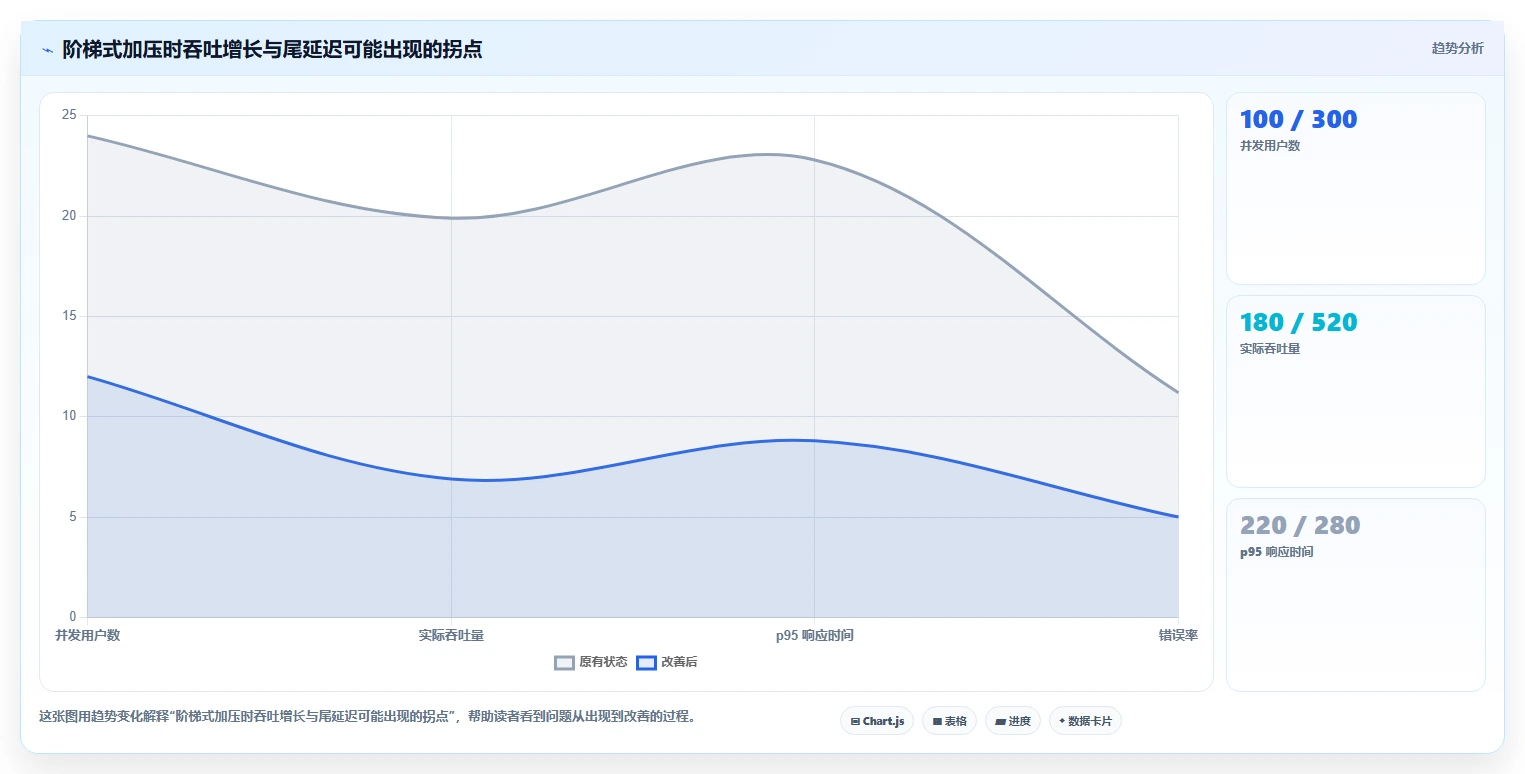Click the 并发用户数 x-axis label
Viewport: 1525px width, 774px height.
(87, 635)
